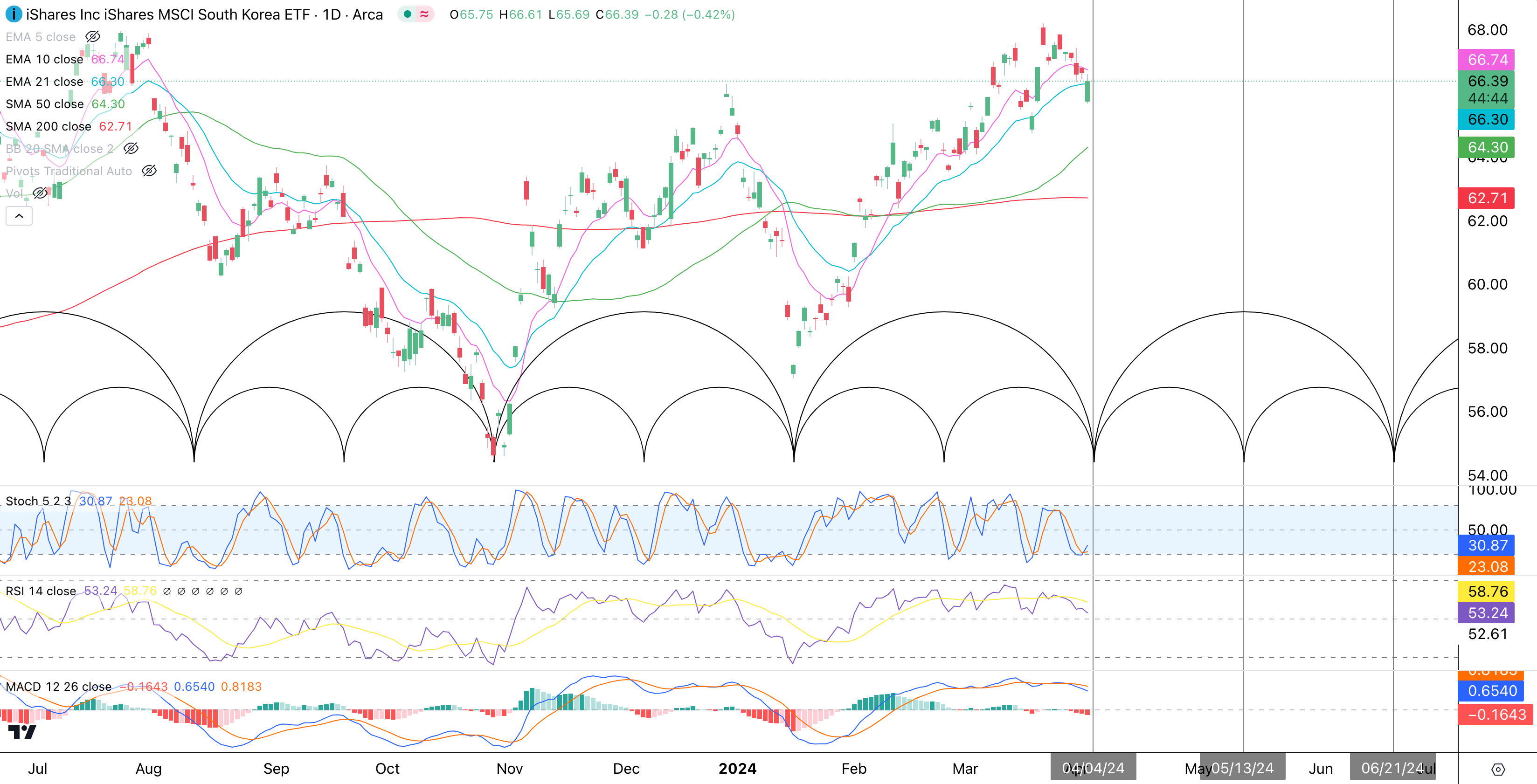Open chart settings gear on time axis
The height and width of the screenshot is (784, 1537).
(x=1498, y=769)
